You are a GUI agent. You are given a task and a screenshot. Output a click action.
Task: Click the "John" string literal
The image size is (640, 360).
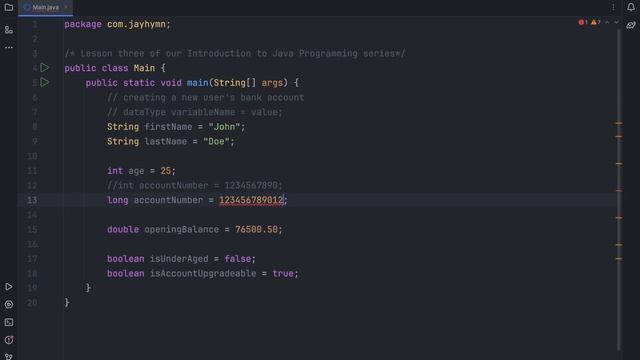(x=224, y=127)
